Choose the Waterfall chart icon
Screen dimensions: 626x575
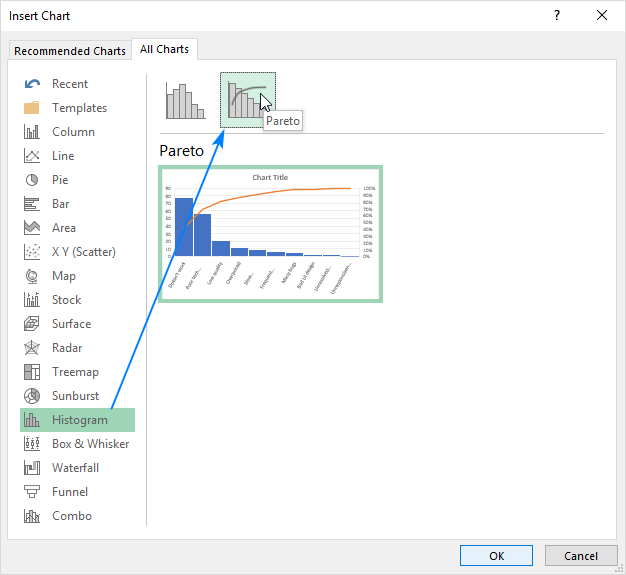click(32, 468)
